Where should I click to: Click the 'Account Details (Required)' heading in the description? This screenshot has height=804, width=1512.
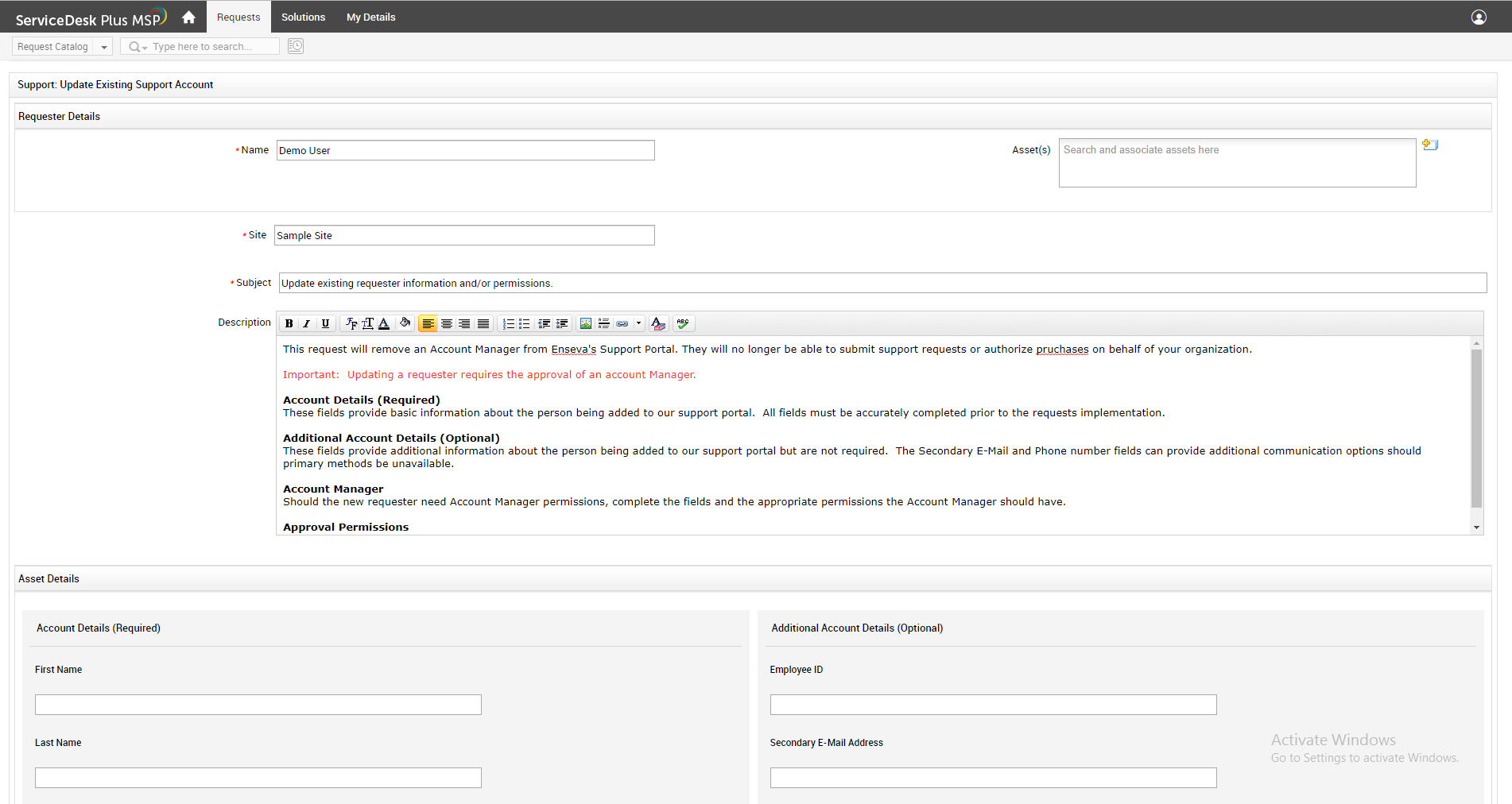tap(362, 400)
